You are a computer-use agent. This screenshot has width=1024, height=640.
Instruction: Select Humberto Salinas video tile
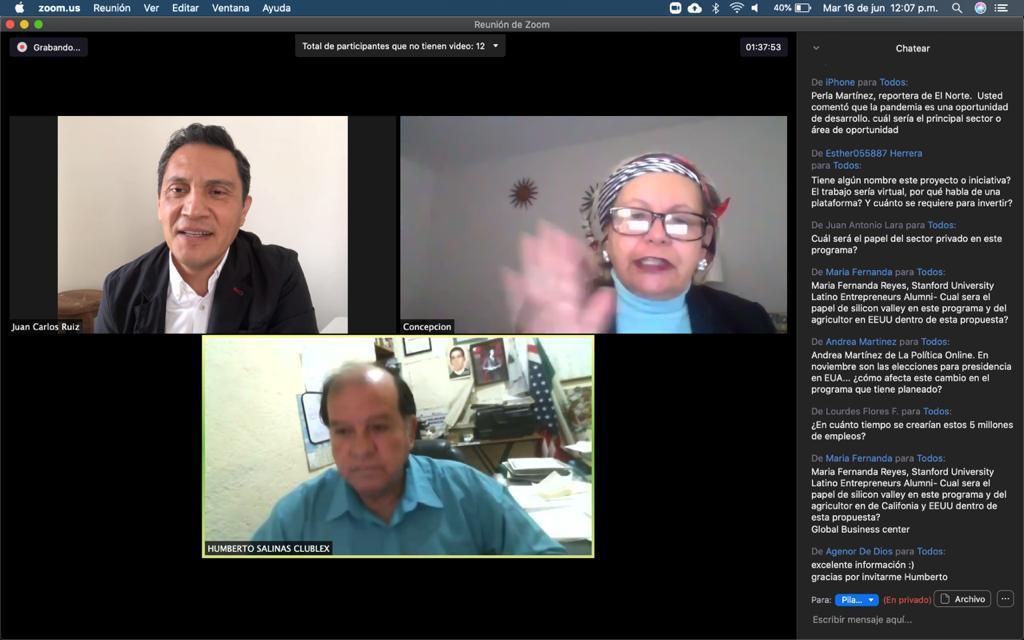point(398,446)
